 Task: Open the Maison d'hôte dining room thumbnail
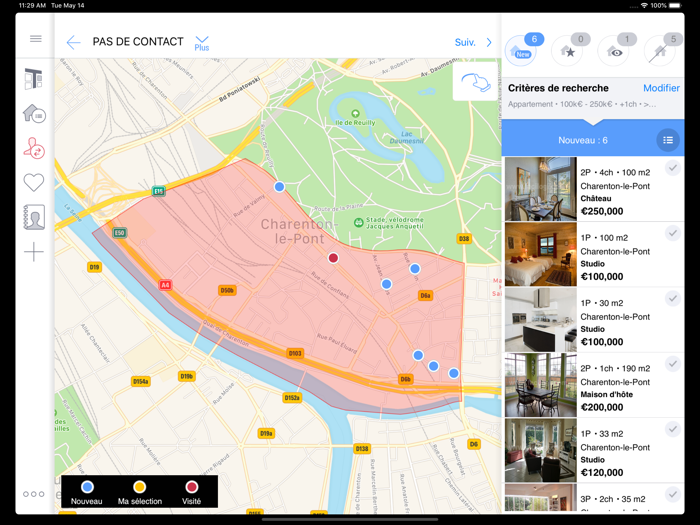(x=541, y=385)
